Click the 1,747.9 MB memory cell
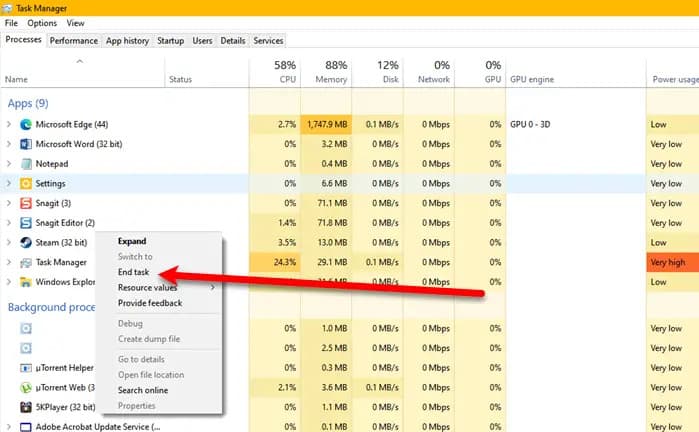Image resolution: width=699 pixels, height=432 pixels. pos(326,124)
